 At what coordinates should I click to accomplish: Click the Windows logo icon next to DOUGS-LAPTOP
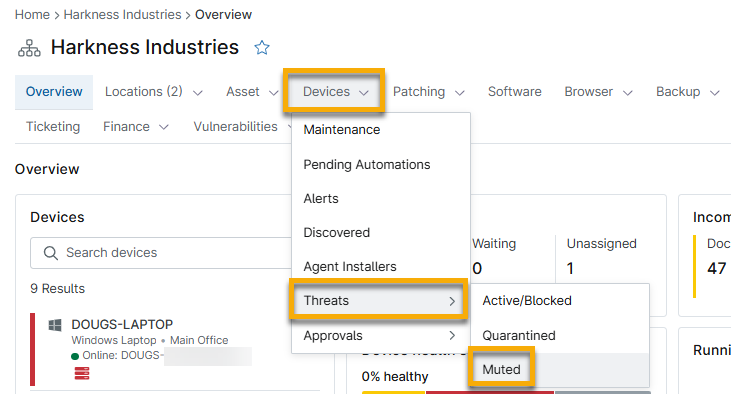(55, 325)
